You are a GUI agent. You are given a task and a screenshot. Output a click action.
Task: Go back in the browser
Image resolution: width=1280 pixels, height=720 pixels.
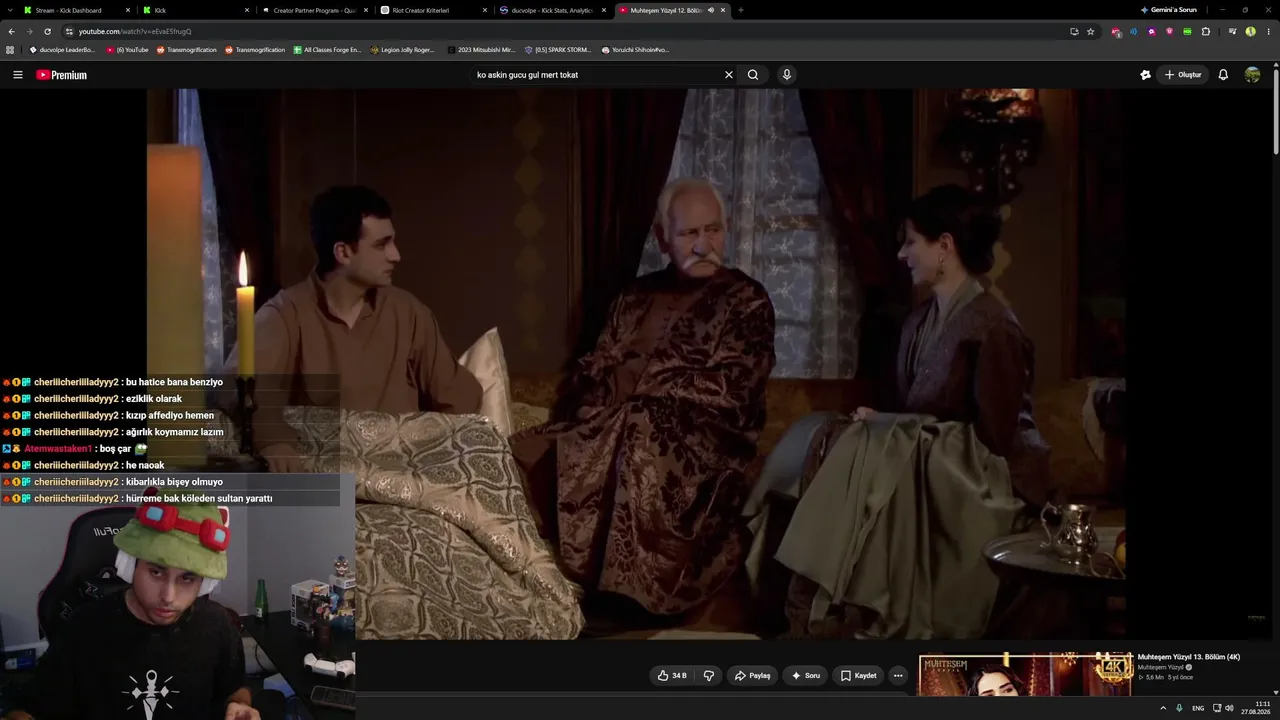tap(11, 31)
